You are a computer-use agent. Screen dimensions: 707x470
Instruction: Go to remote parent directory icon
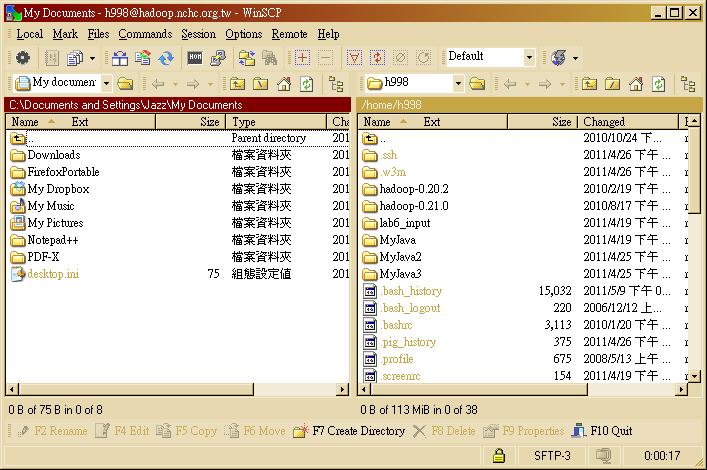[x=589, y=84]
